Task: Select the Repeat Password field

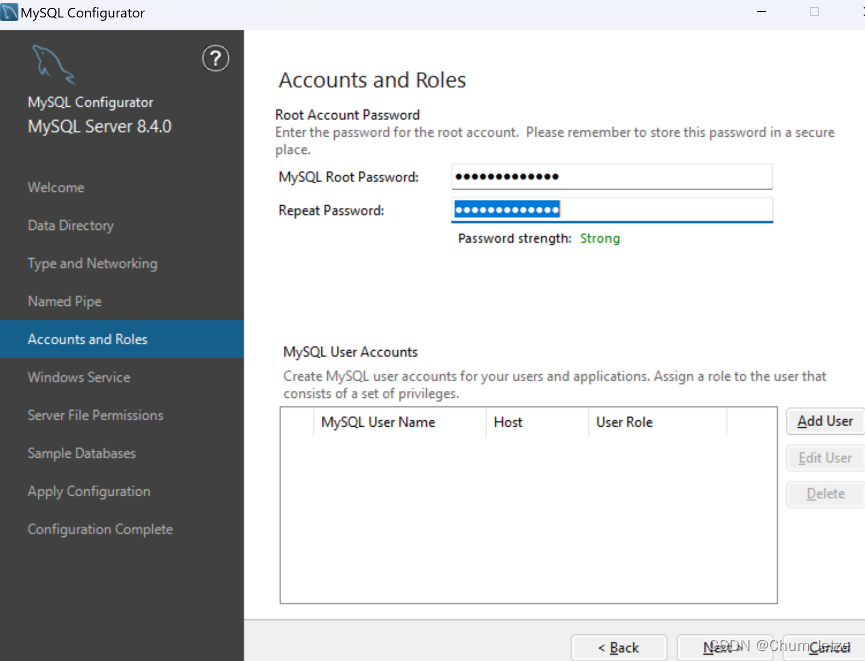Action: (611, 210)
